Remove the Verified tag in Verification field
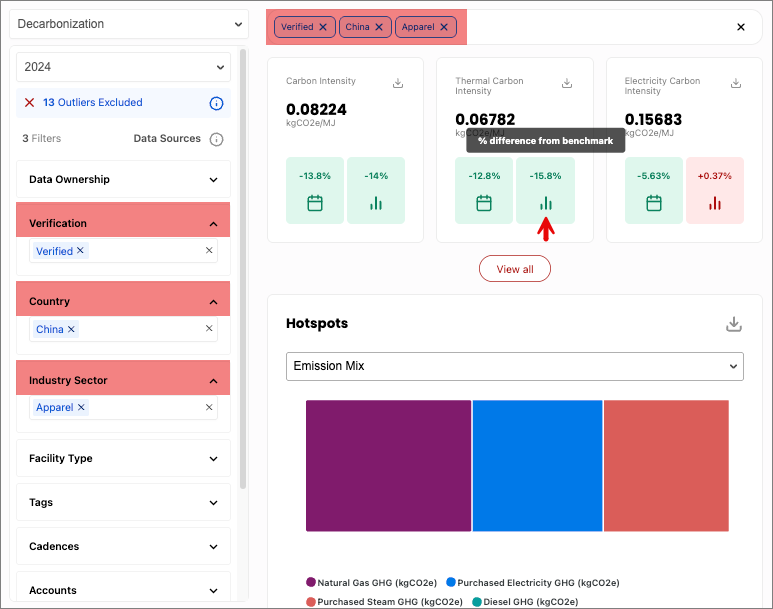 coord(80,251)
